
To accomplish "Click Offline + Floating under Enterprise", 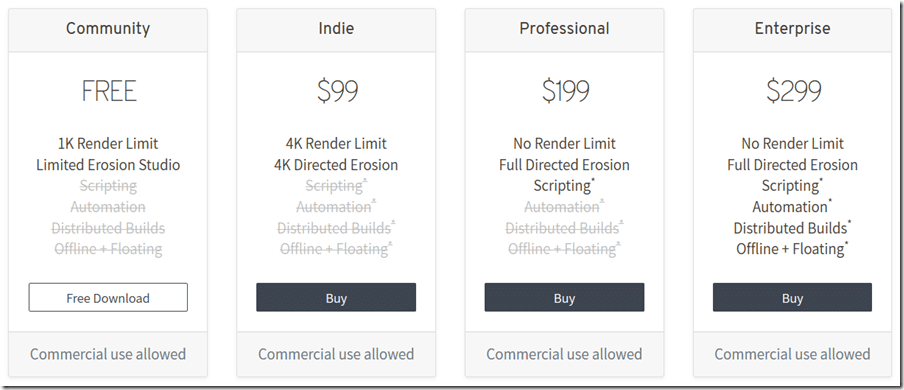I will tap(792, 249).
